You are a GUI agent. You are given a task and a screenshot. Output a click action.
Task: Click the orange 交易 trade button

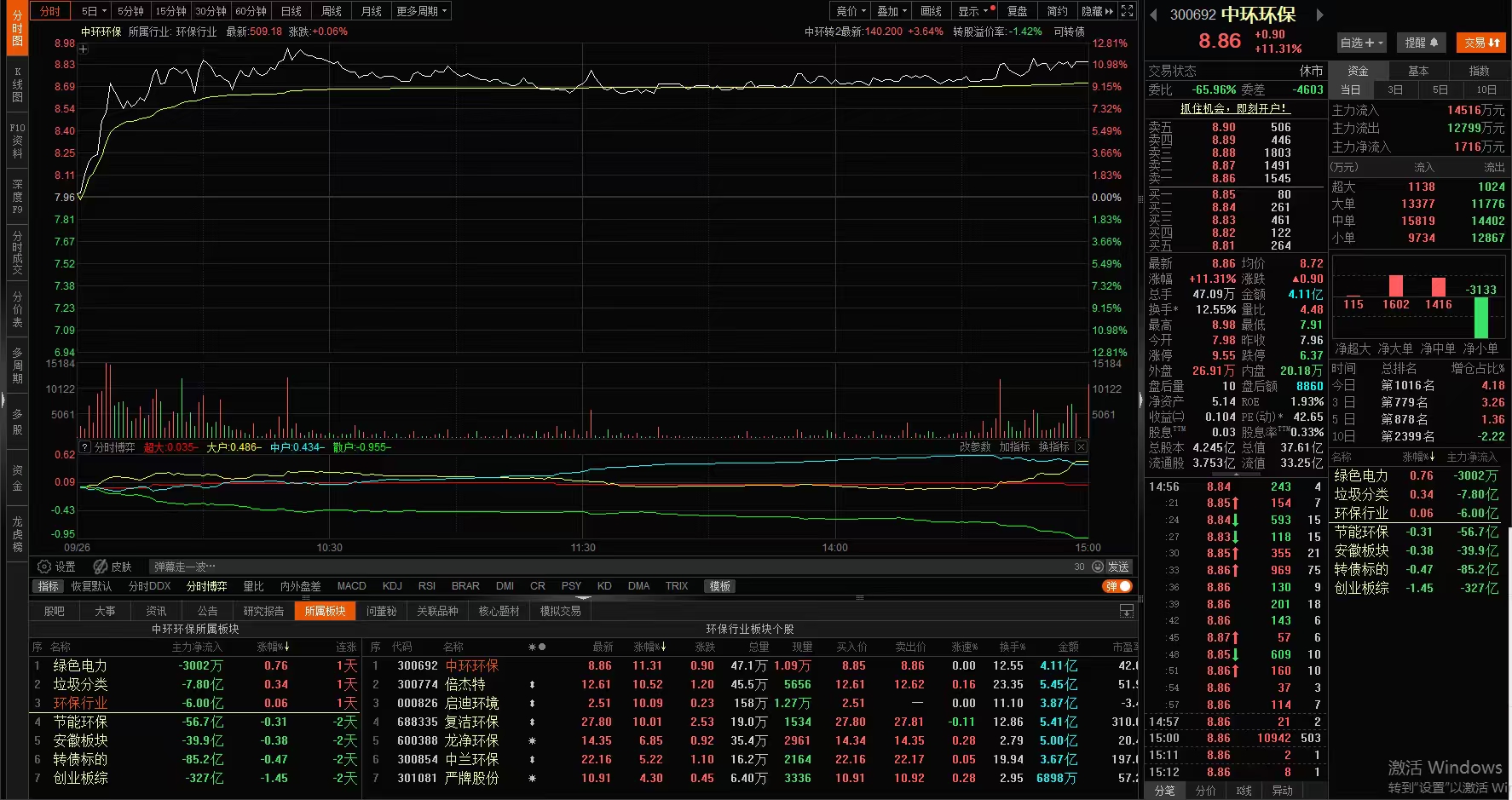point(1481,43)
